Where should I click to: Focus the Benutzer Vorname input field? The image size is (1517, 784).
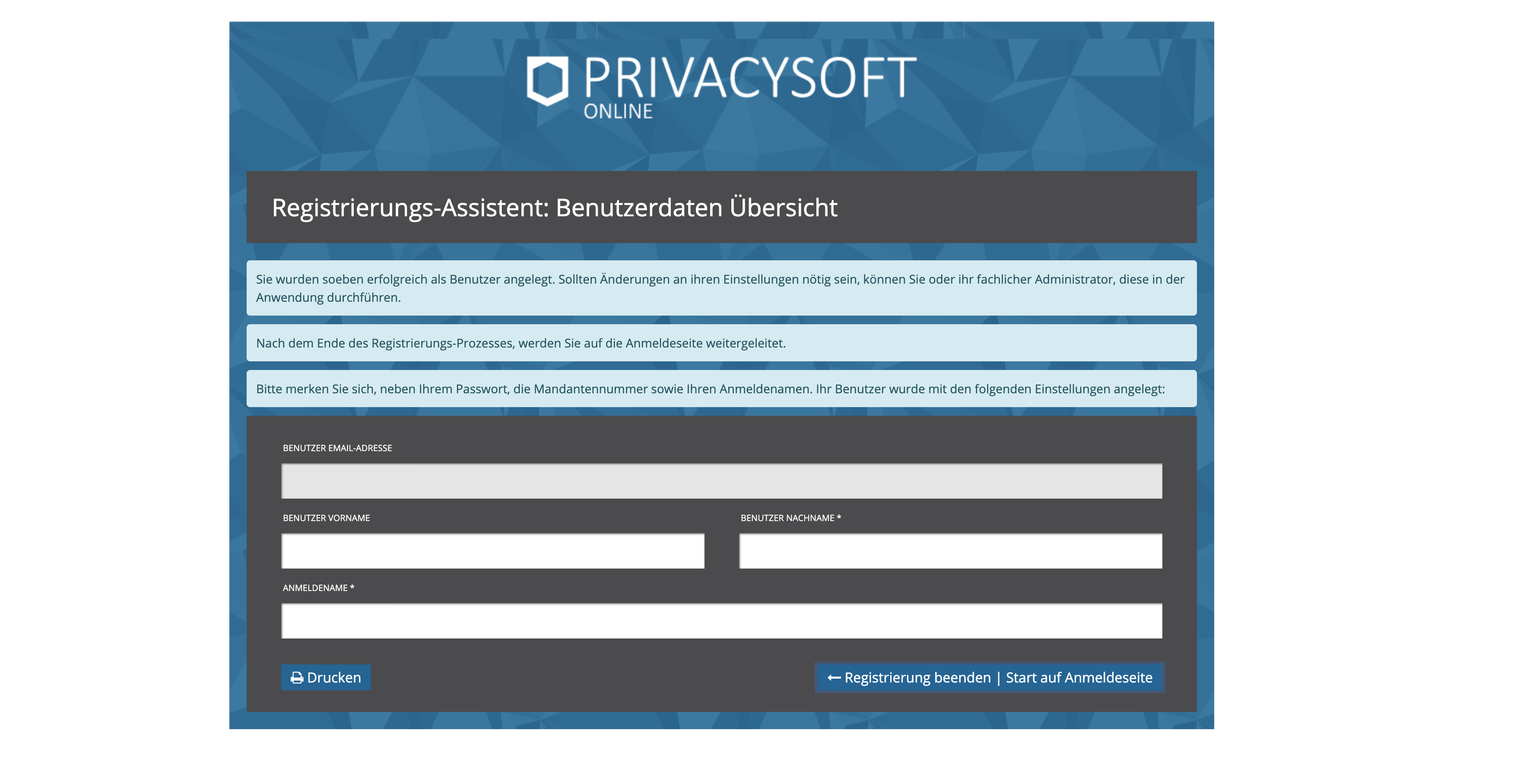(492, 551)
